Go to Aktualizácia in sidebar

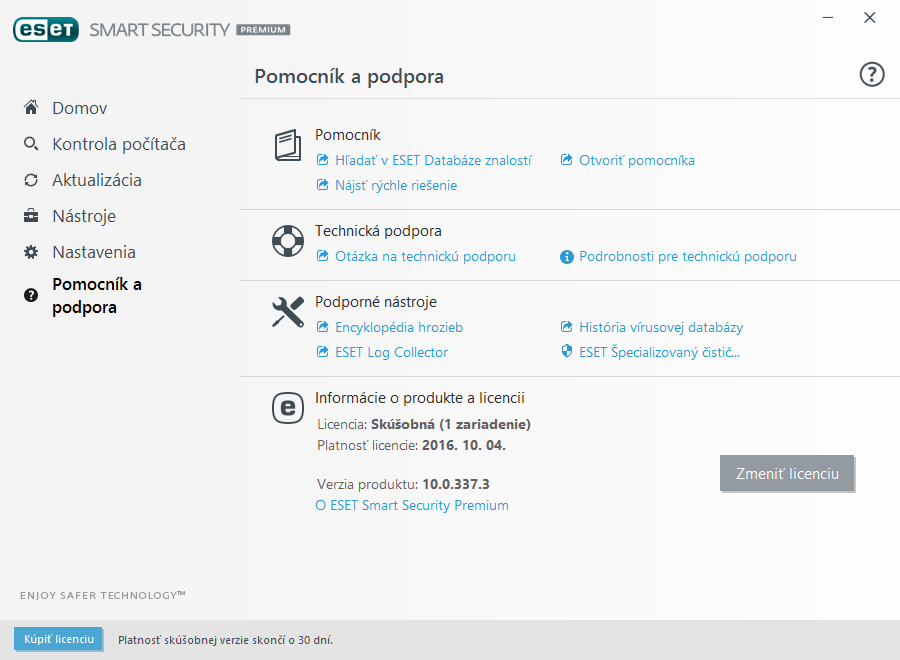(96, 180)
